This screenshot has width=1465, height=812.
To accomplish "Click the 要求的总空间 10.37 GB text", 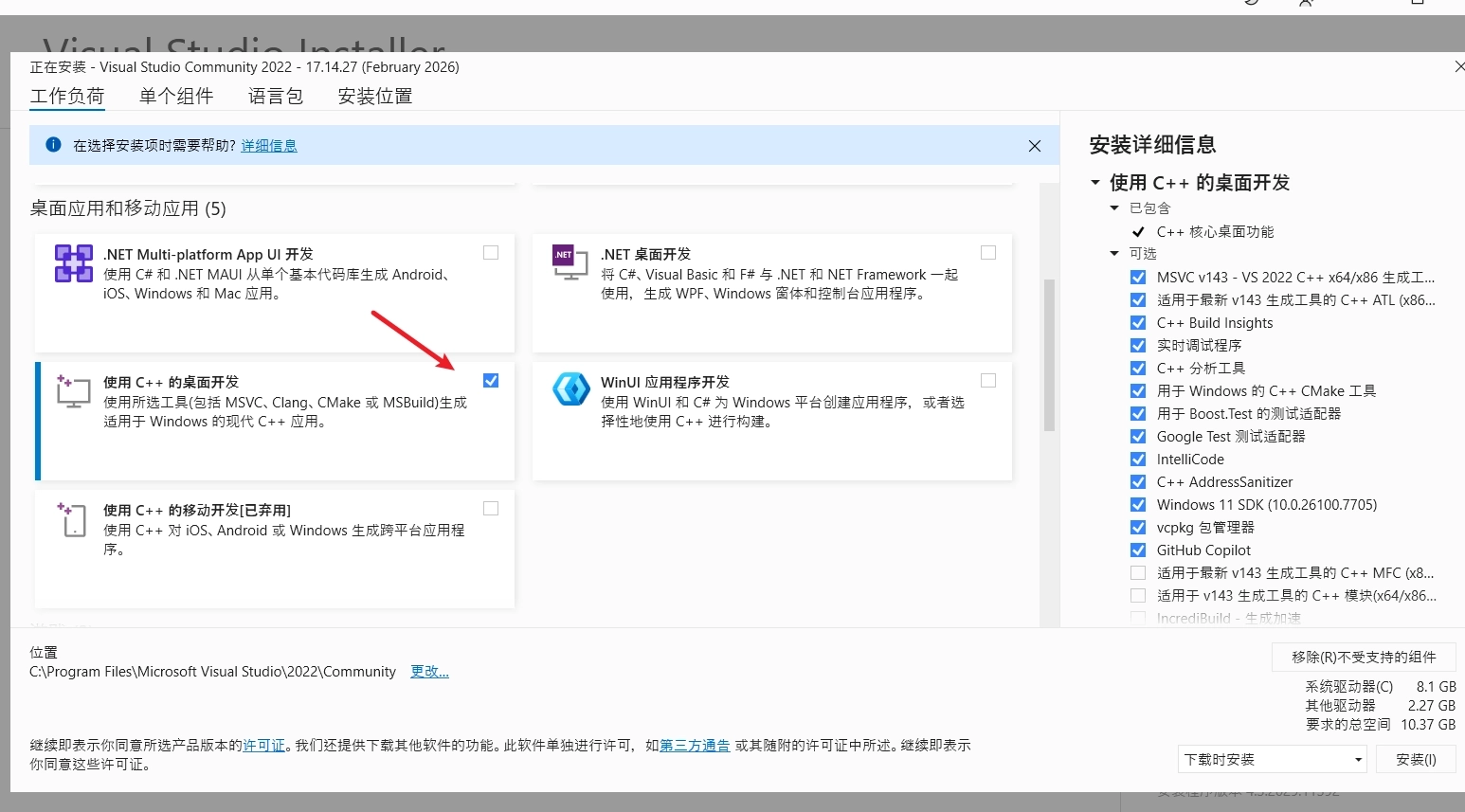I will pyautogui.click(x=1381, y=724).
